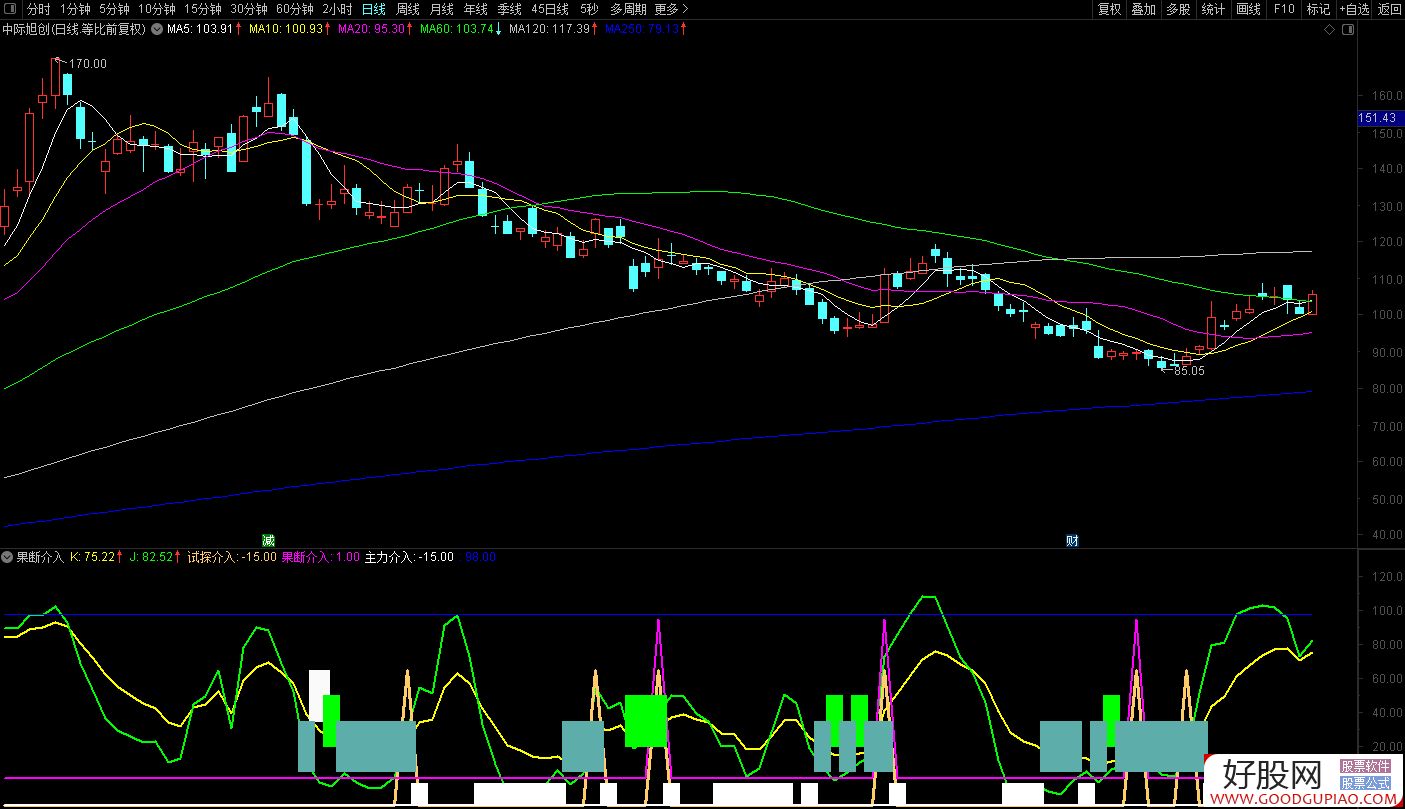Select the 月线 monthly tab
This screenshot has height=809, width=1405.
coord(441,9)
